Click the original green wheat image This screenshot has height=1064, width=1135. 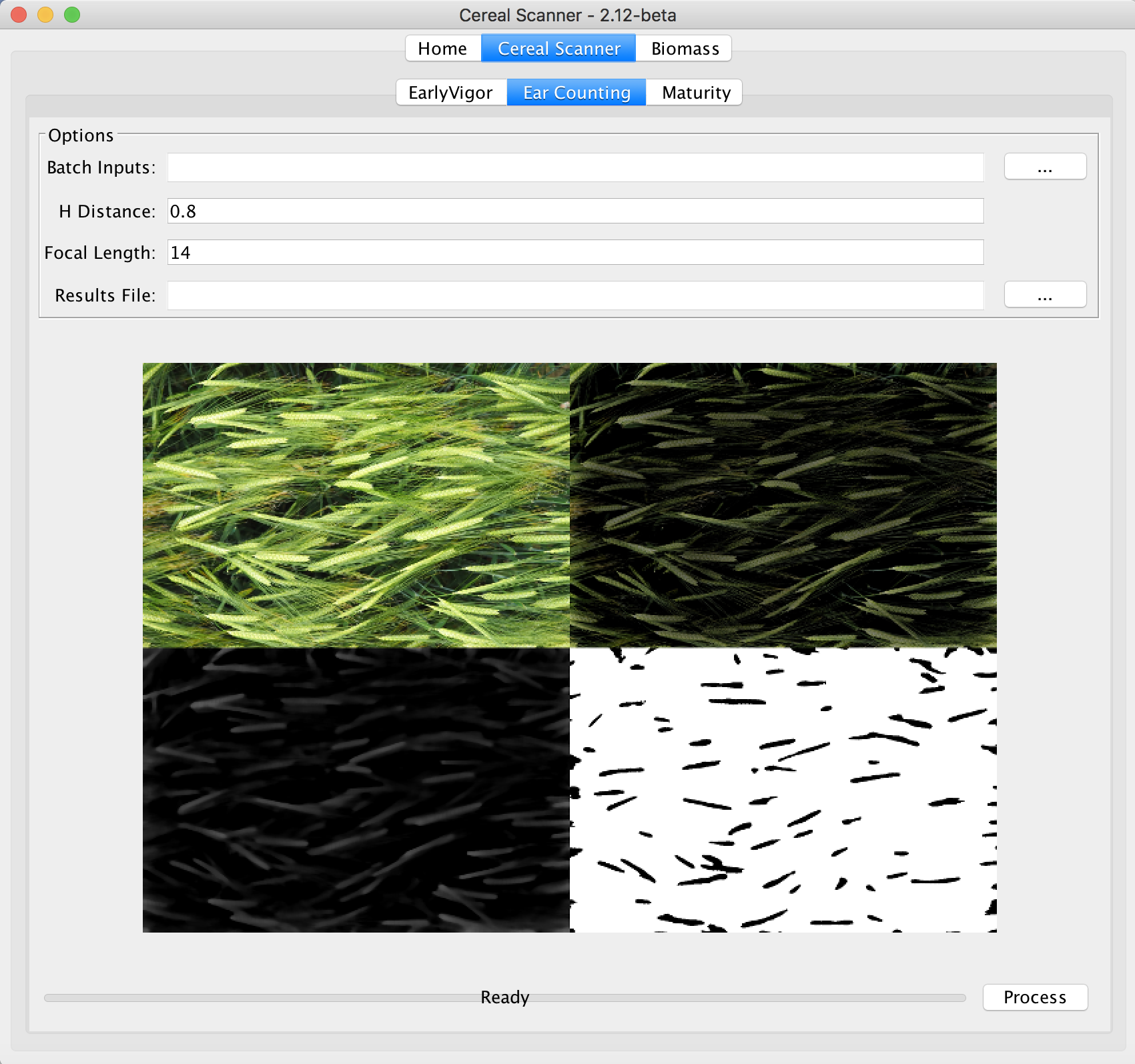pyautogui.click(x=356, y=505)
